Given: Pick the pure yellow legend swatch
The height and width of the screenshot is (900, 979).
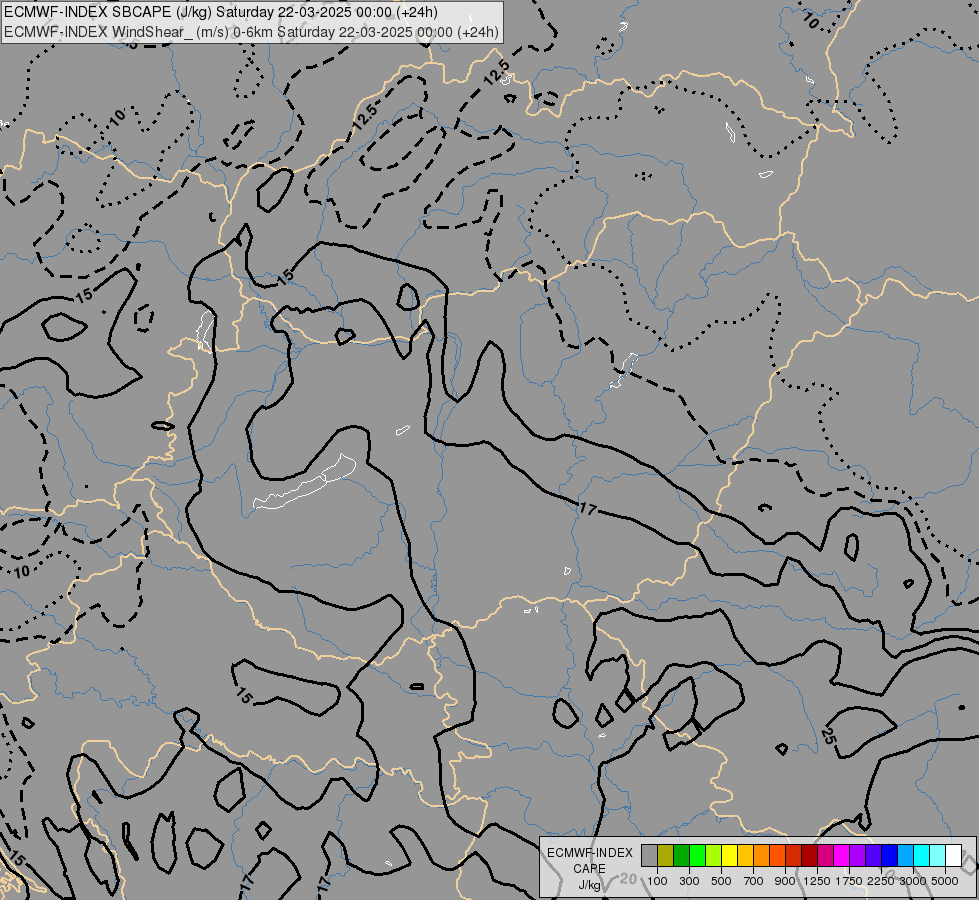Looking at the screenshot, I should pos(729,856).
